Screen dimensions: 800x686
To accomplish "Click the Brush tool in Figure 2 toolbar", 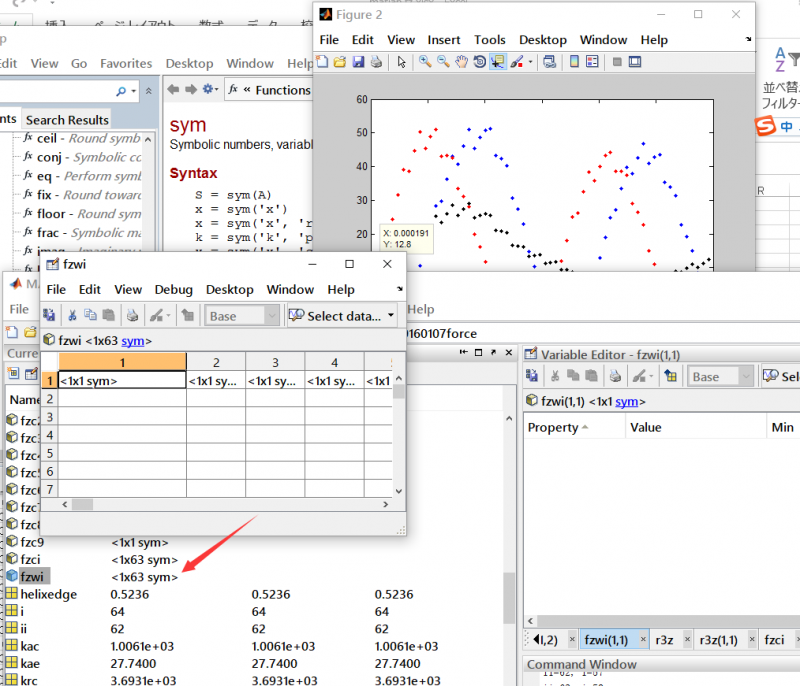I will (x=516, y=62).
